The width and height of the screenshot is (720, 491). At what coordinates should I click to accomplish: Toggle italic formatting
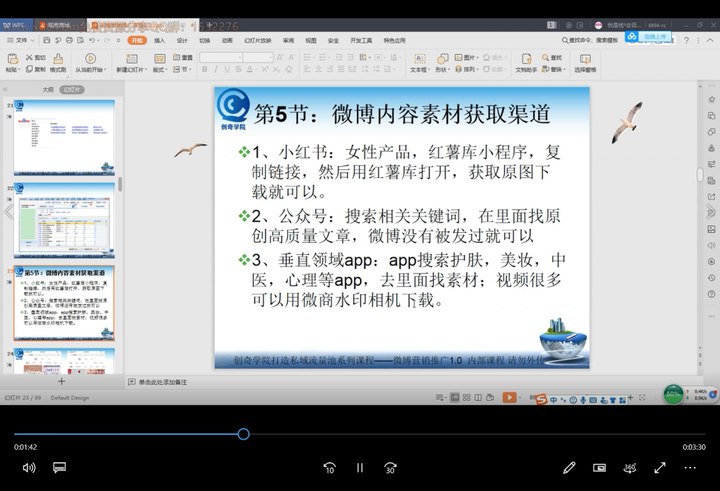pos(216,69)
